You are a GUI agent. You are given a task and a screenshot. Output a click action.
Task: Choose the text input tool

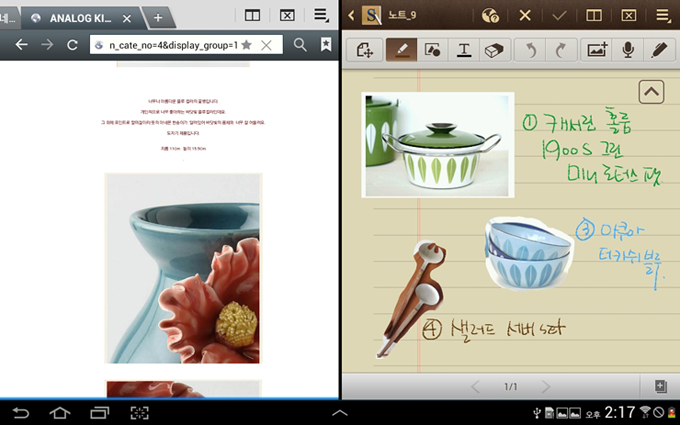(464, 50)
